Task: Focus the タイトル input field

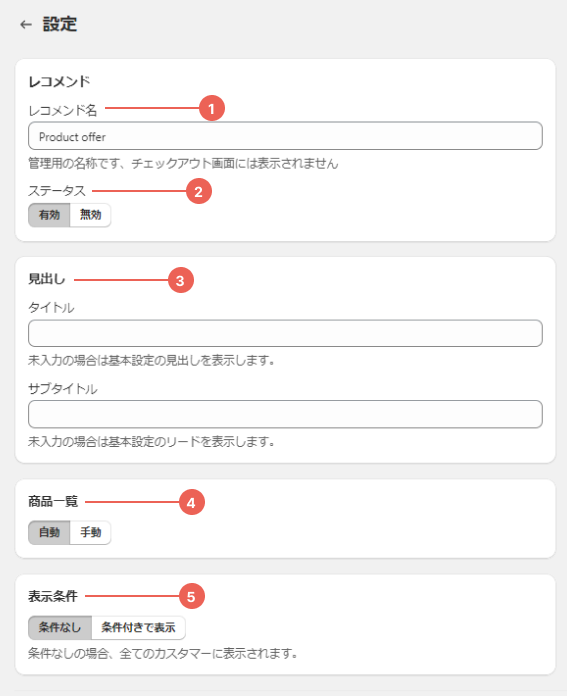Action: (x=285, y=333)
